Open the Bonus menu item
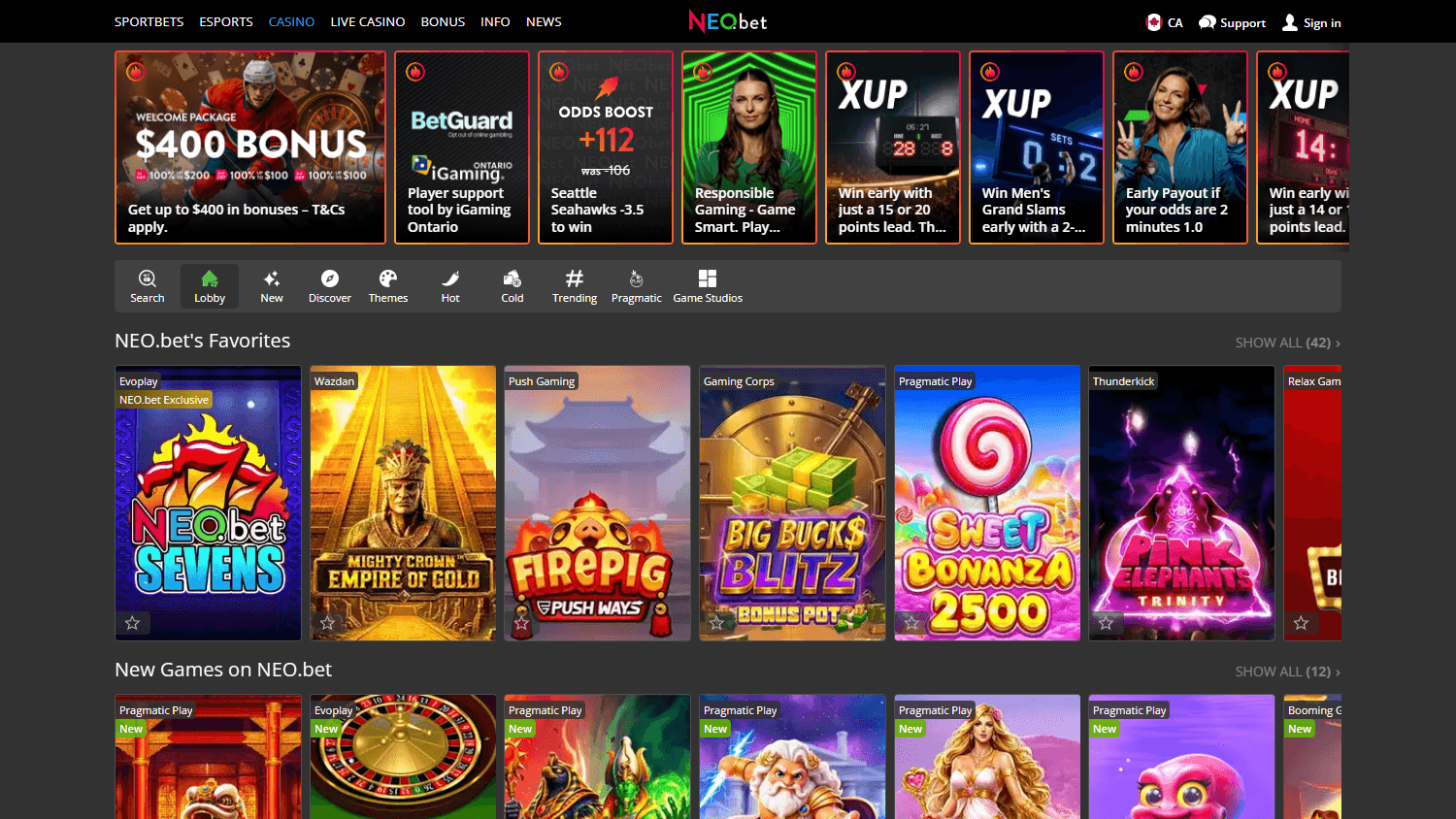This screenshot has height=819, width=1456. point(443,21)
